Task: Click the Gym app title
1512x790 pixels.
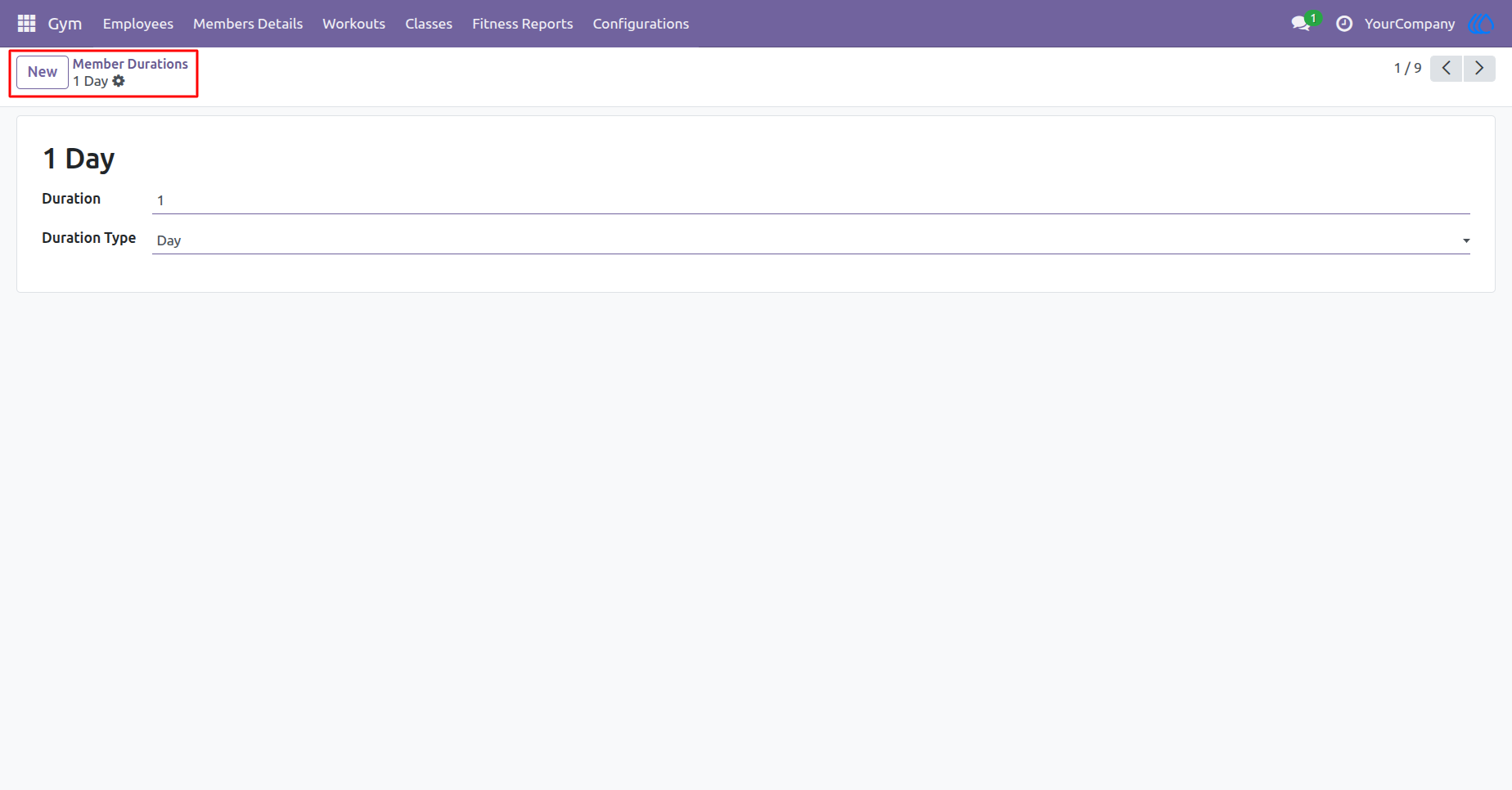Action: [x=65, y=24]
